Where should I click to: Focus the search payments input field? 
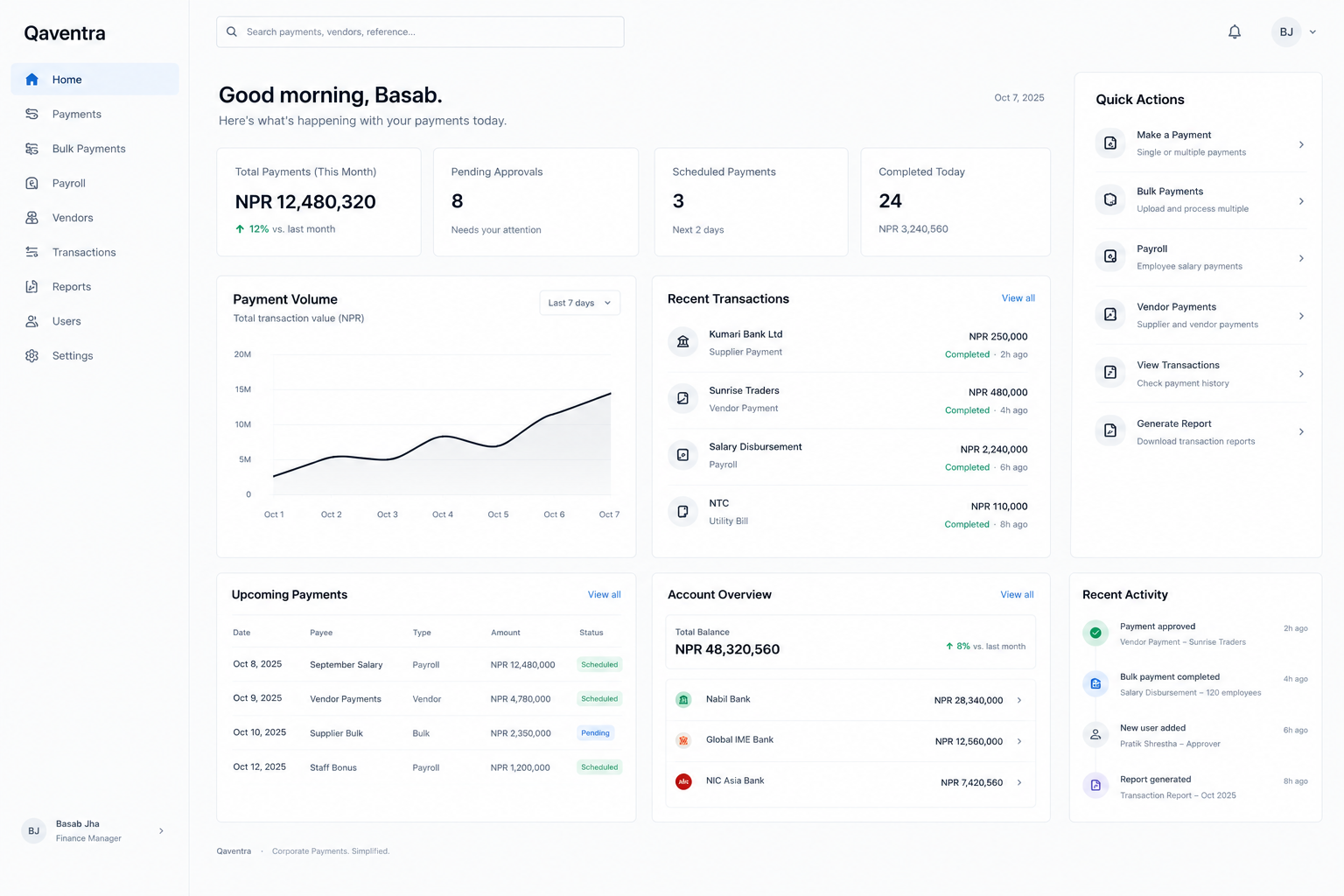[x=420, y=32]
